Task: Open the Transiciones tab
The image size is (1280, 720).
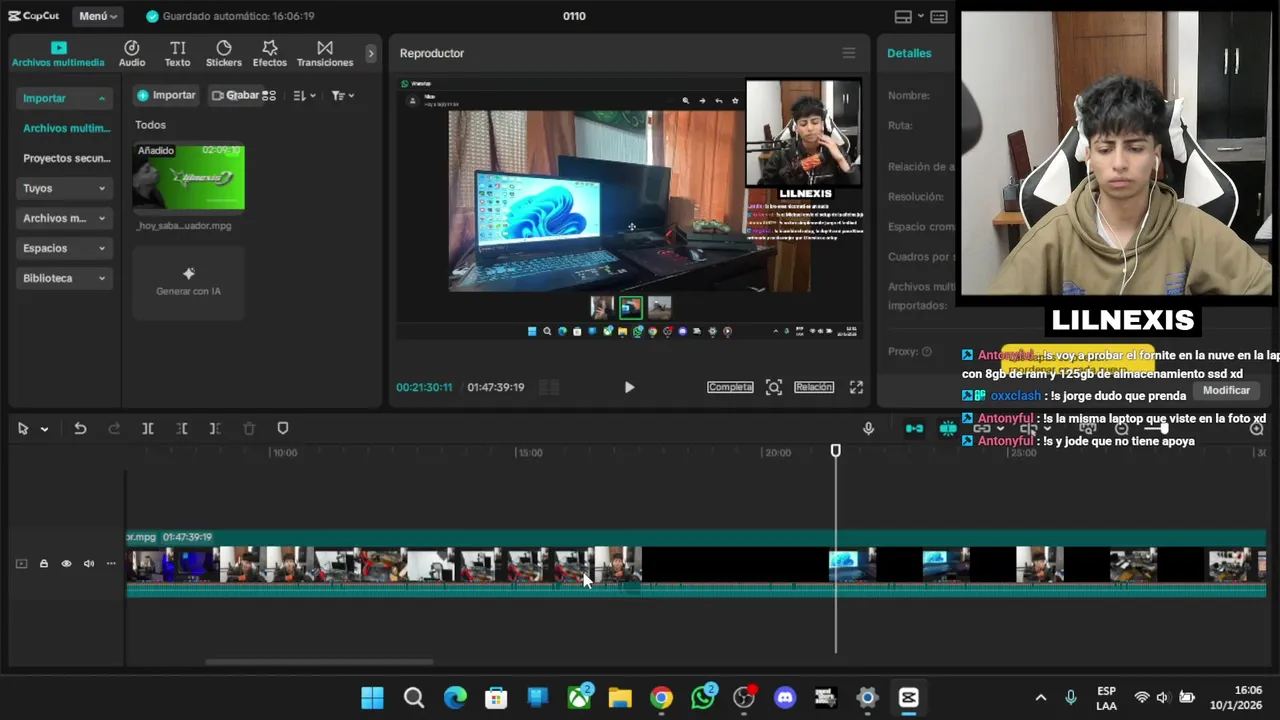Action: [325, 55]
